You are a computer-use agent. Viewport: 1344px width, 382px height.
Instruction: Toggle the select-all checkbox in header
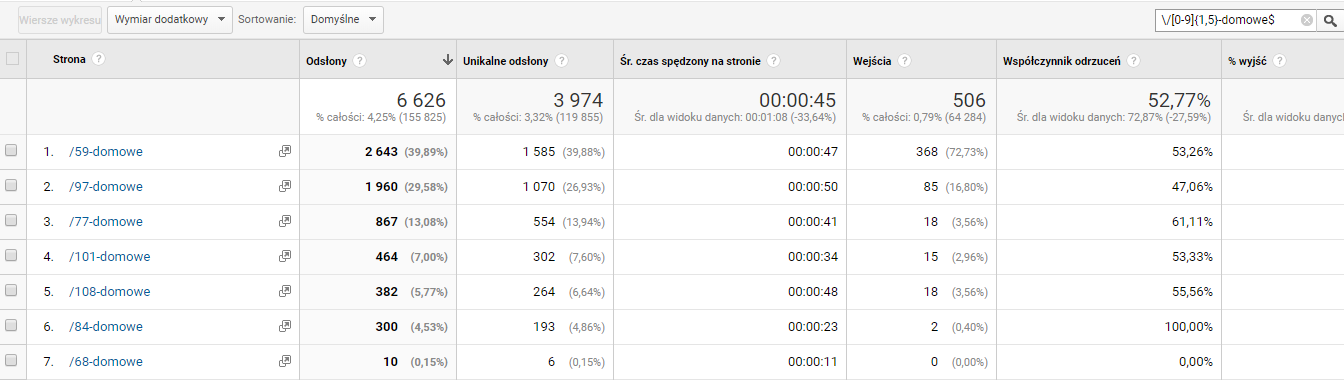click(12, 59)
